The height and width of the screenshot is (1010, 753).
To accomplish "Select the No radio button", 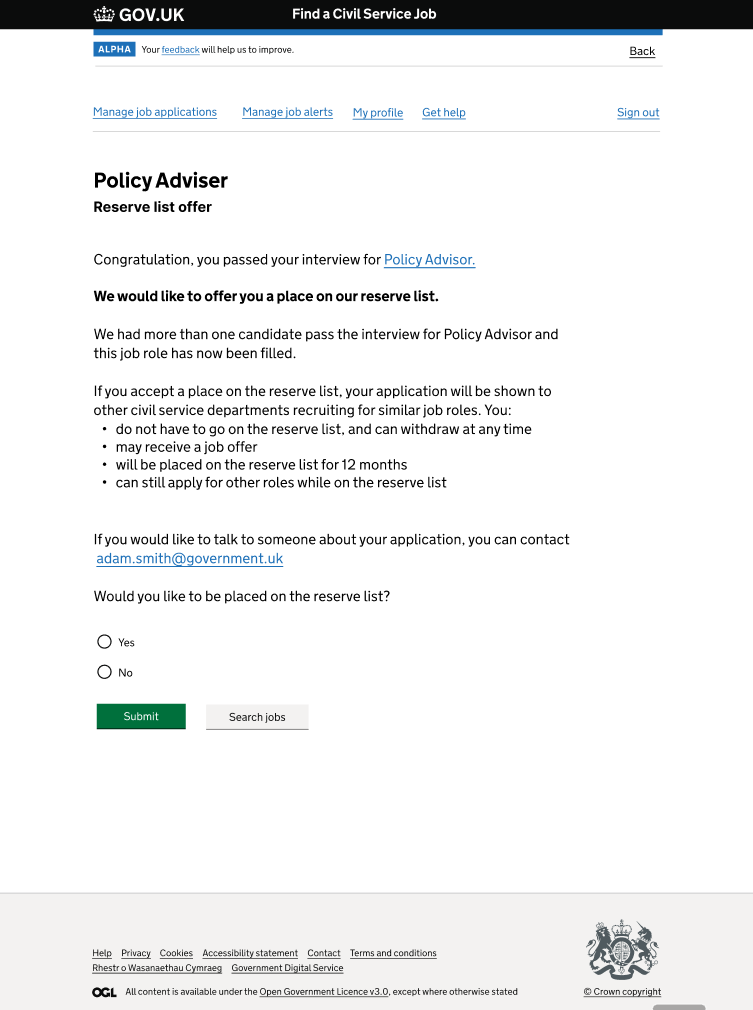I will pyautogui.click(x=104, y=672).
